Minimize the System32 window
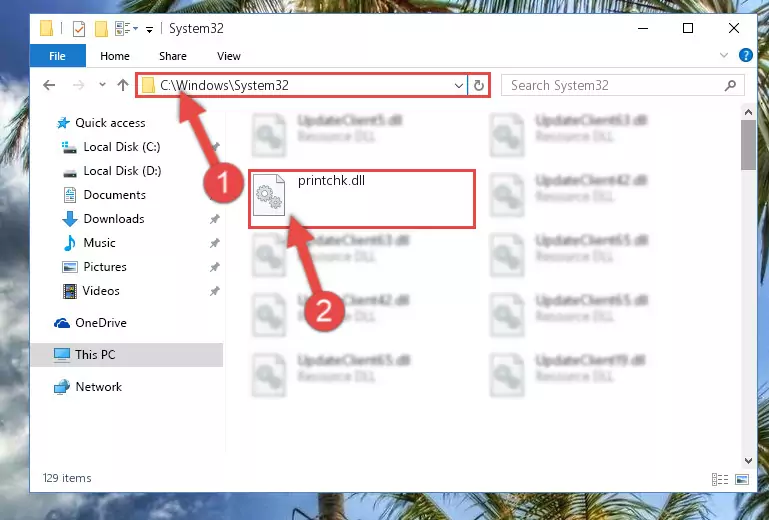 click(643, 28)
